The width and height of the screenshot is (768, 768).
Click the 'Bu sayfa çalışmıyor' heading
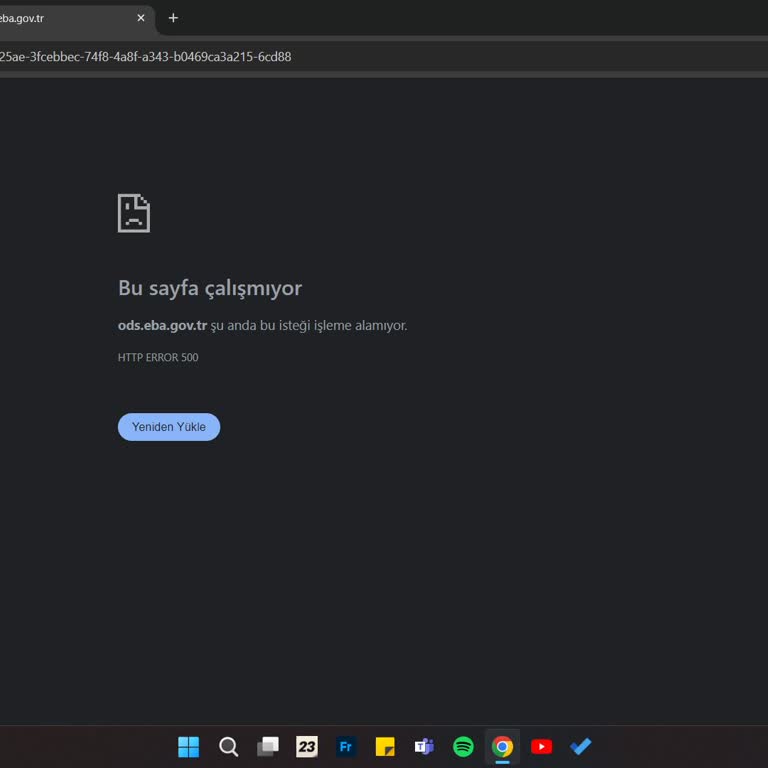tap(210, 288)
